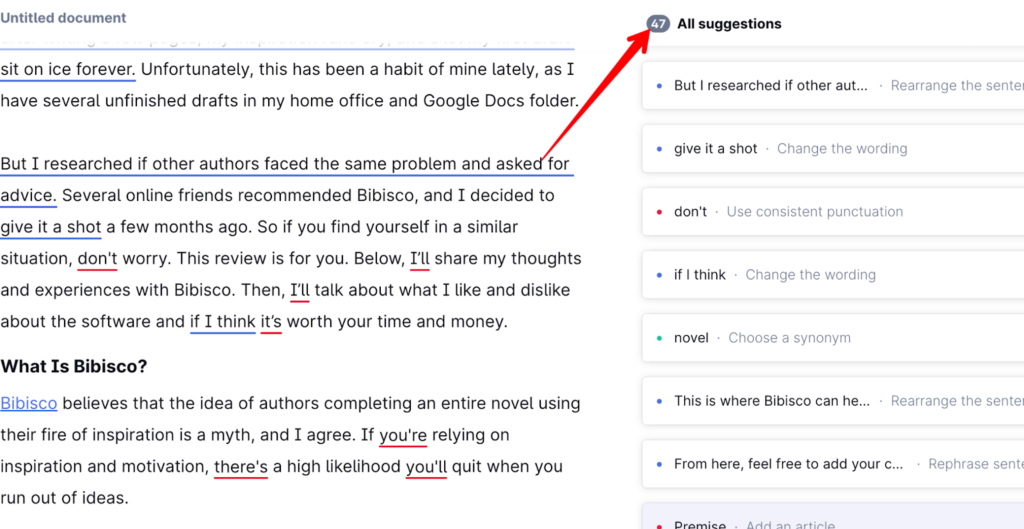Open the 'don't' punctuation suggestion card

pos(830,212)
